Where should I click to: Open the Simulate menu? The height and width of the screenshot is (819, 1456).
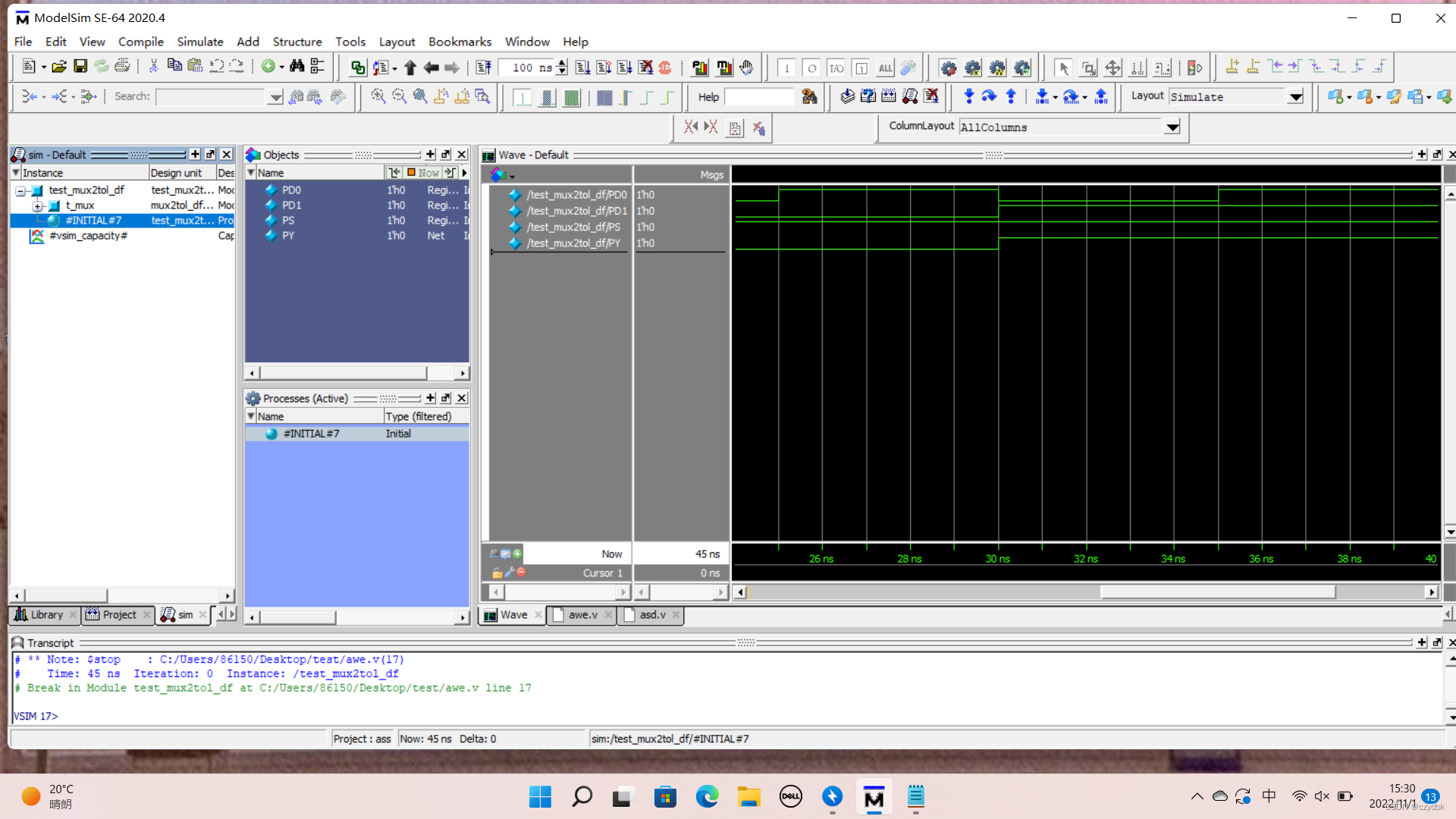199,42
